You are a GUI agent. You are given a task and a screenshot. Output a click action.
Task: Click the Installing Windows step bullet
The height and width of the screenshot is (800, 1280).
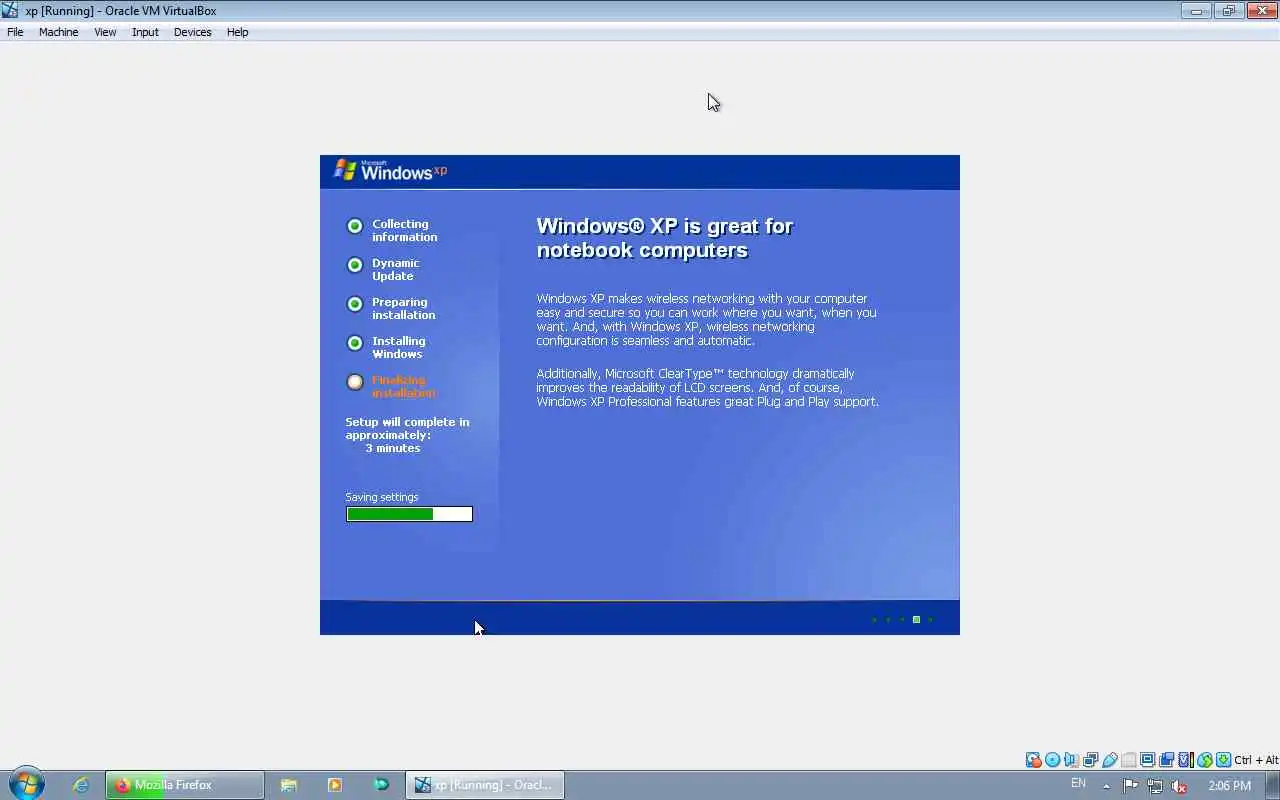point(354,343)
